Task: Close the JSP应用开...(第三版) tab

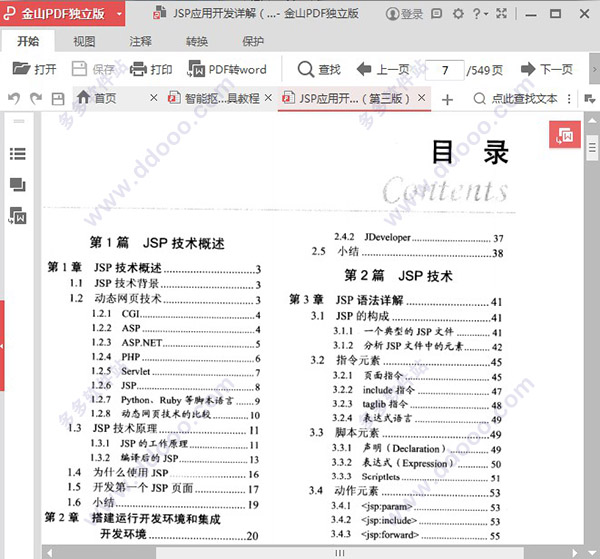Action: [x=421, y=98]
